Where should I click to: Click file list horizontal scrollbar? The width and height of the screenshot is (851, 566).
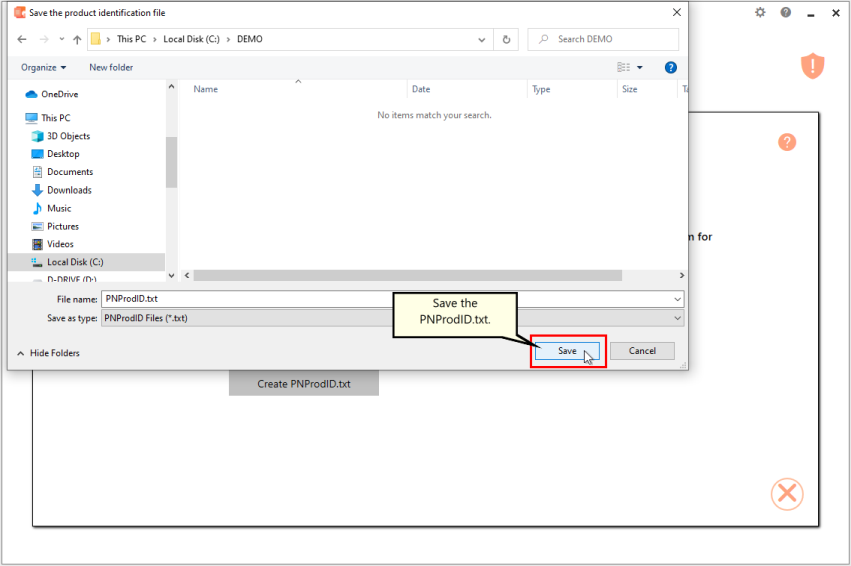pyautogui.click(x=408, y=276)
